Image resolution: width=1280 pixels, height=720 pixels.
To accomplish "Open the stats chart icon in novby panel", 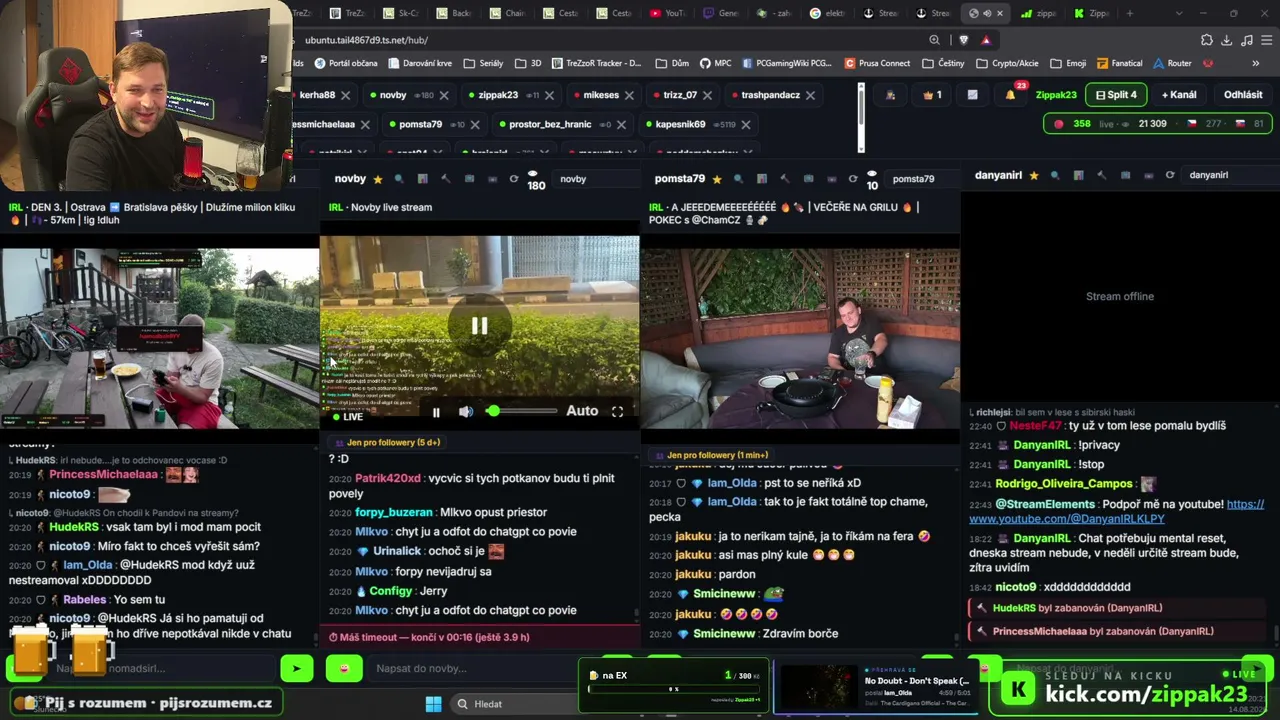I will [422, 179].
